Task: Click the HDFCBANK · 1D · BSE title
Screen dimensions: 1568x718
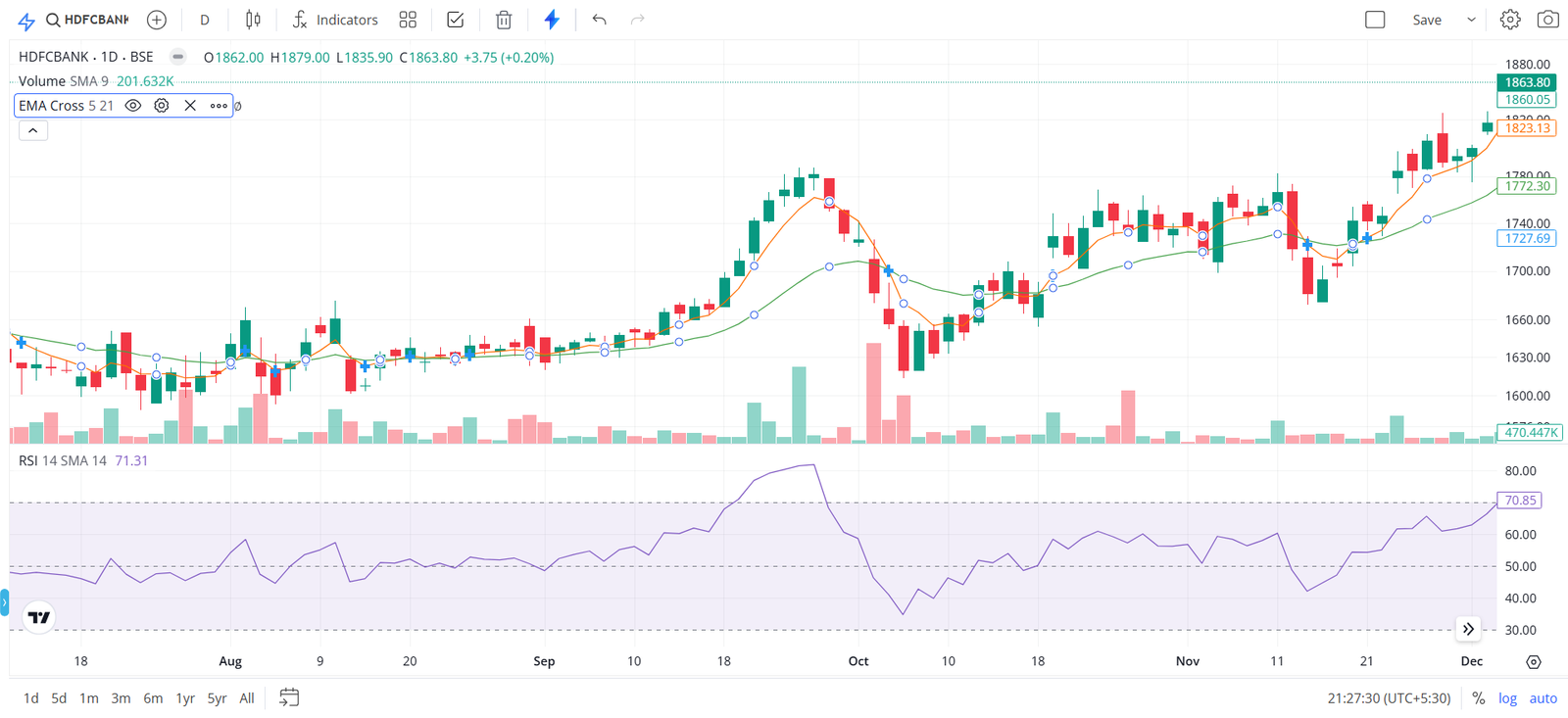Action: (x=86, y=57)
